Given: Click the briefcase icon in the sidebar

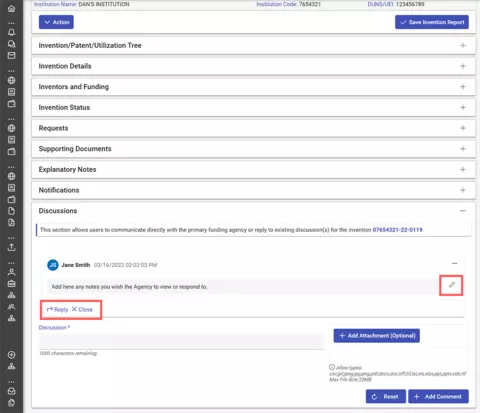Looking at the screenshot, I should pos(11,284).
